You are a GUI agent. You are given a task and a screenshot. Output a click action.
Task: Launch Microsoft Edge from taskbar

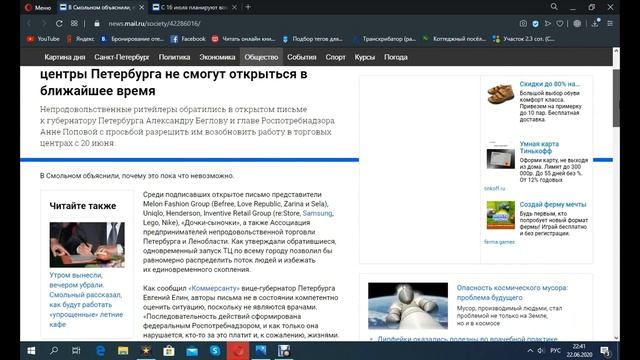100,351
